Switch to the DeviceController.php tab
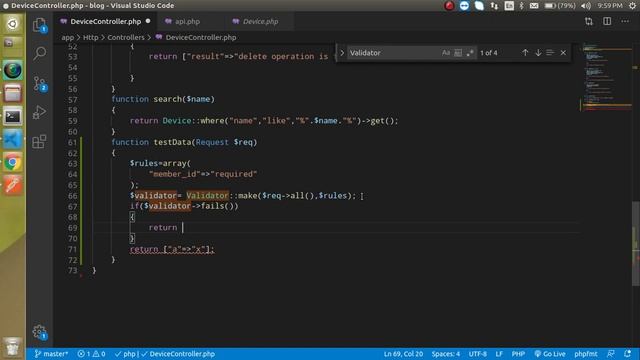640x360 pixels. [105, 21]
